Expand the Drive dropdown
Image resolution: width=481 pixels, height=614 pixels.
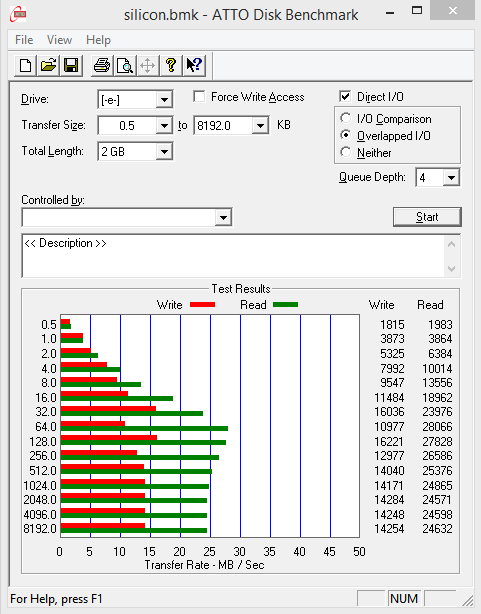164,100
